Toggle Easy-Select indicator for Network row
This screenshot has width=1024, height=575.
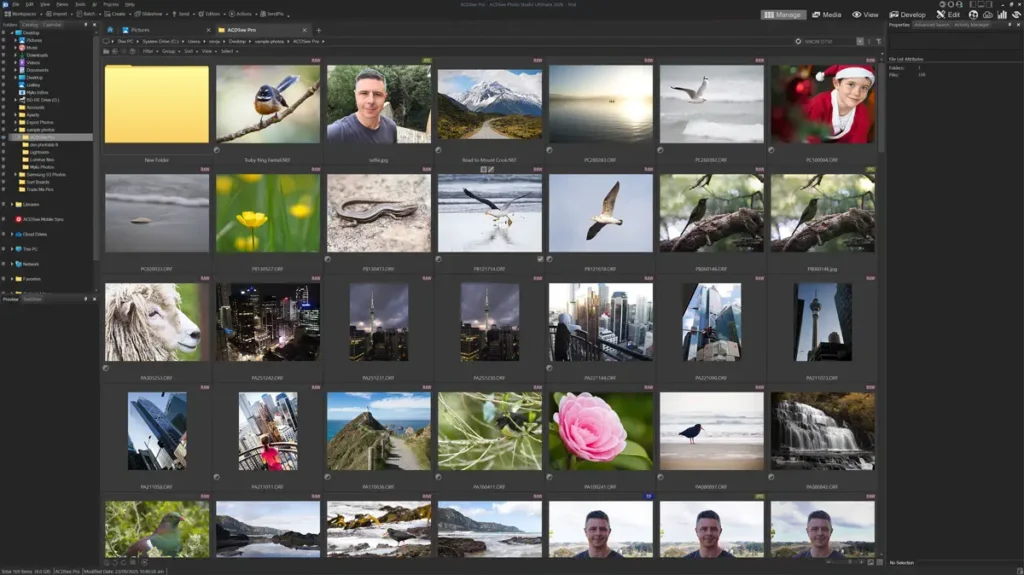click(x=3, y=264)
